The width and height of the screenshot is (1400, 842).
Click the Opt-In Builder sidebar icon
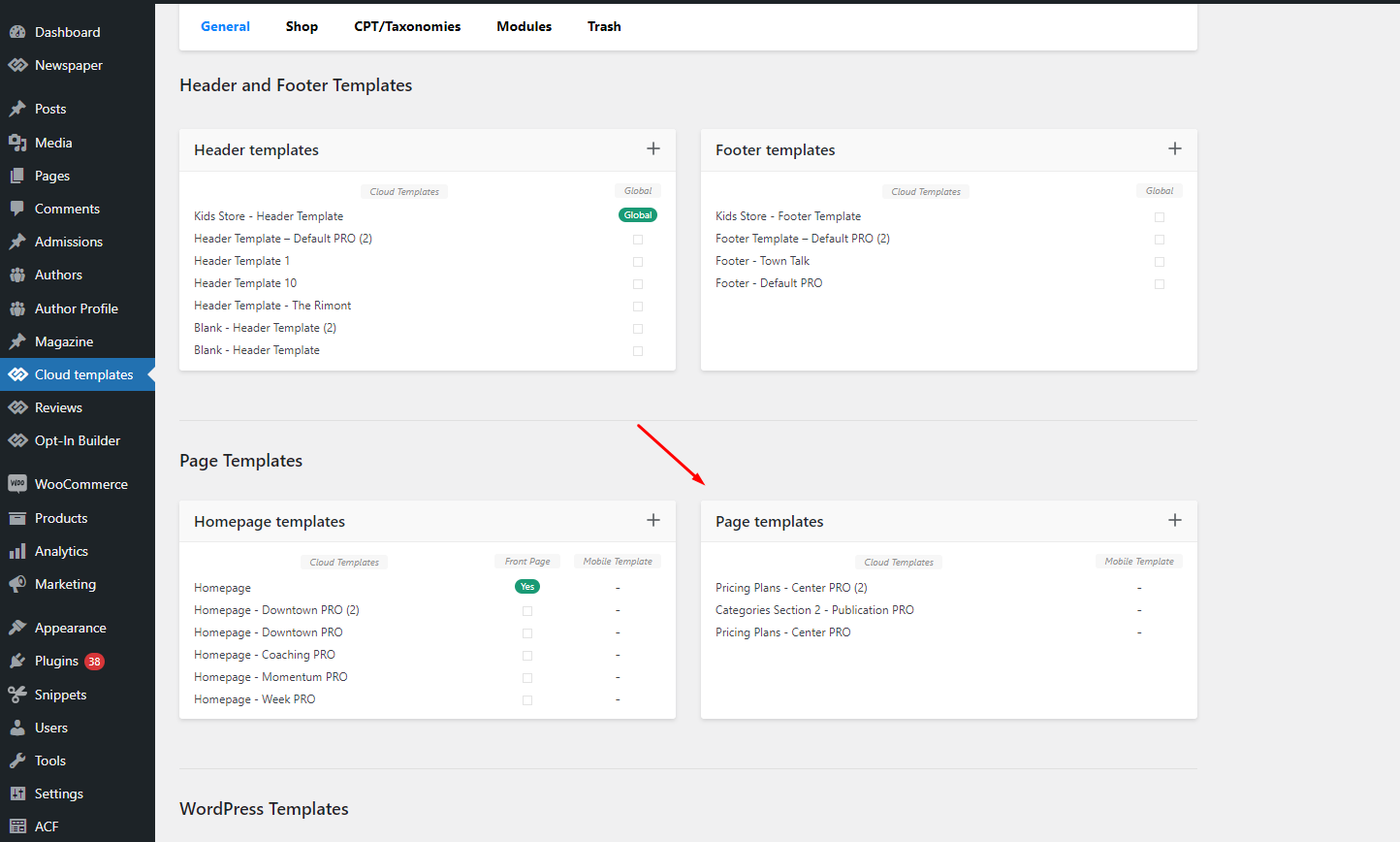[17, 440]
